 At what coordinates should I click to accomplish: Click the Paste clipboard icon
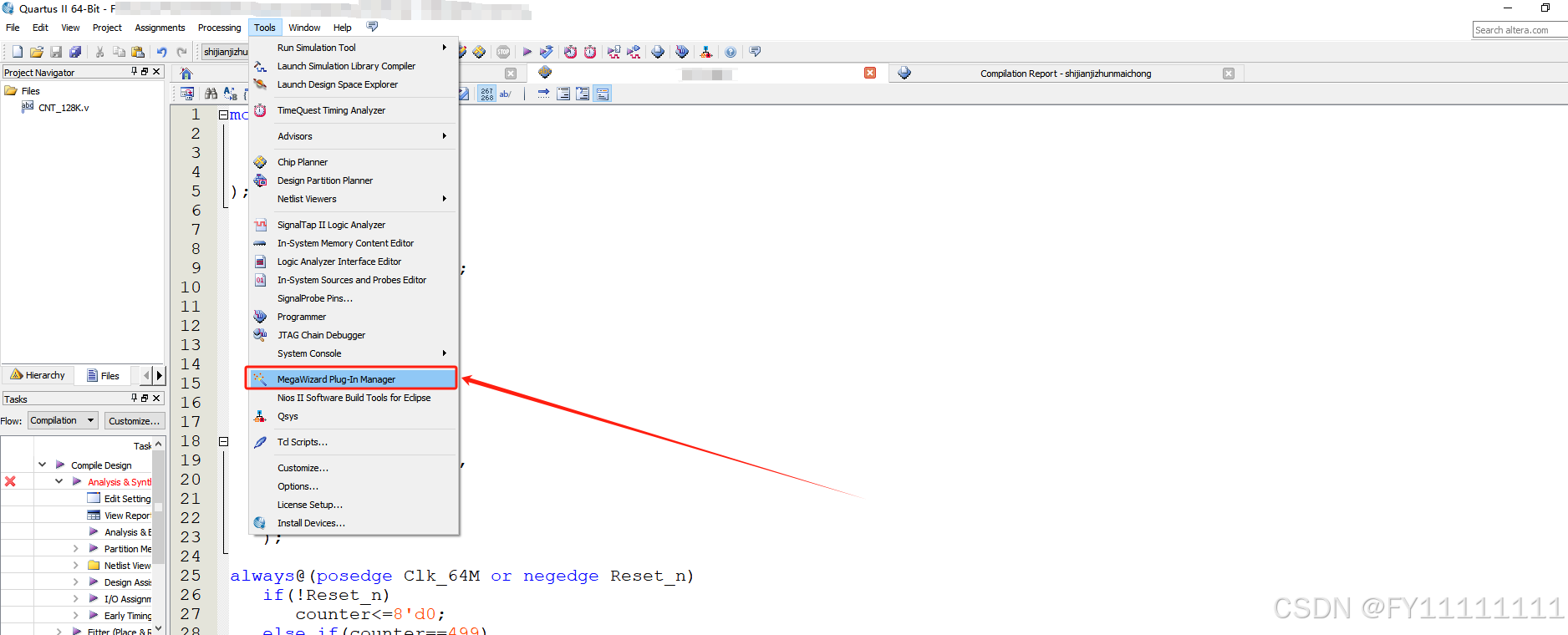[x=137, y=52]
